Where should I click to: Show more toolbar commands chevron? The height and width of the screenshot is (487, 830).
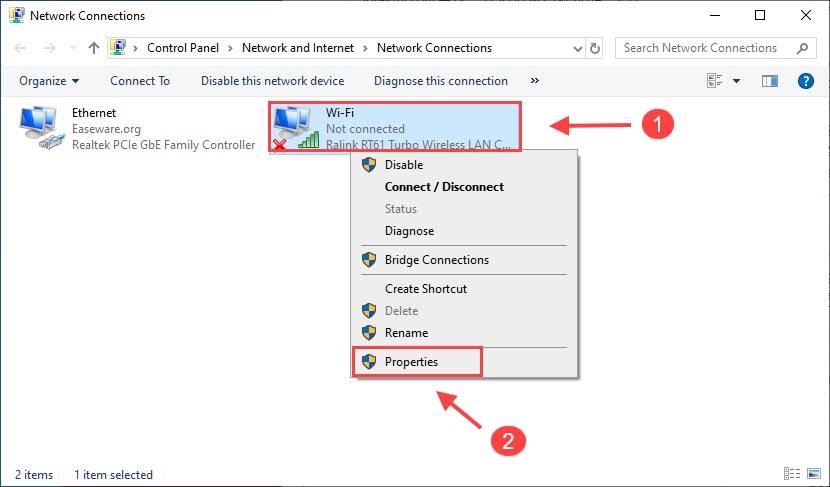pos(535,81)
